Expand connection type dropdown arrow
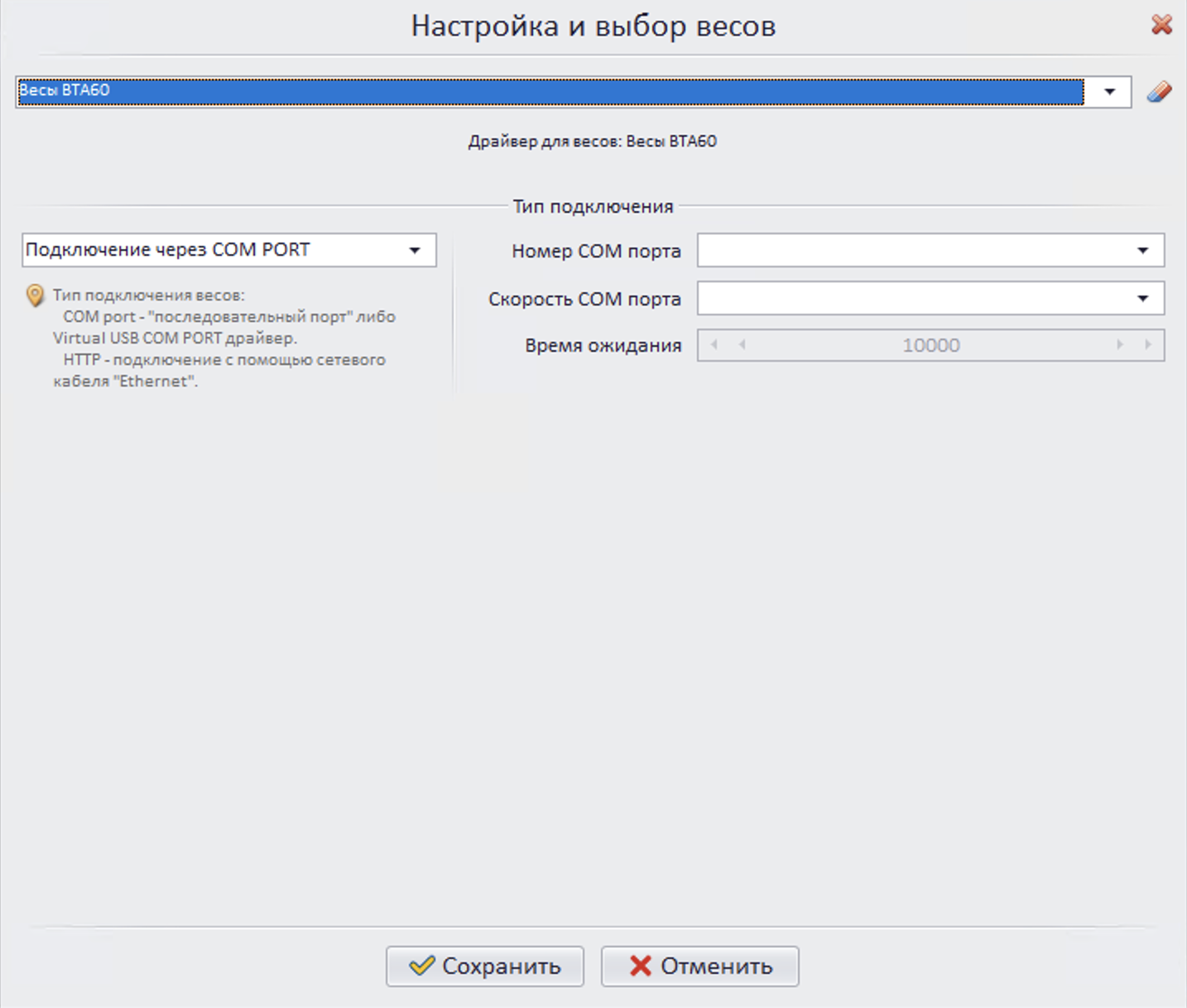 tap(415, 251)
